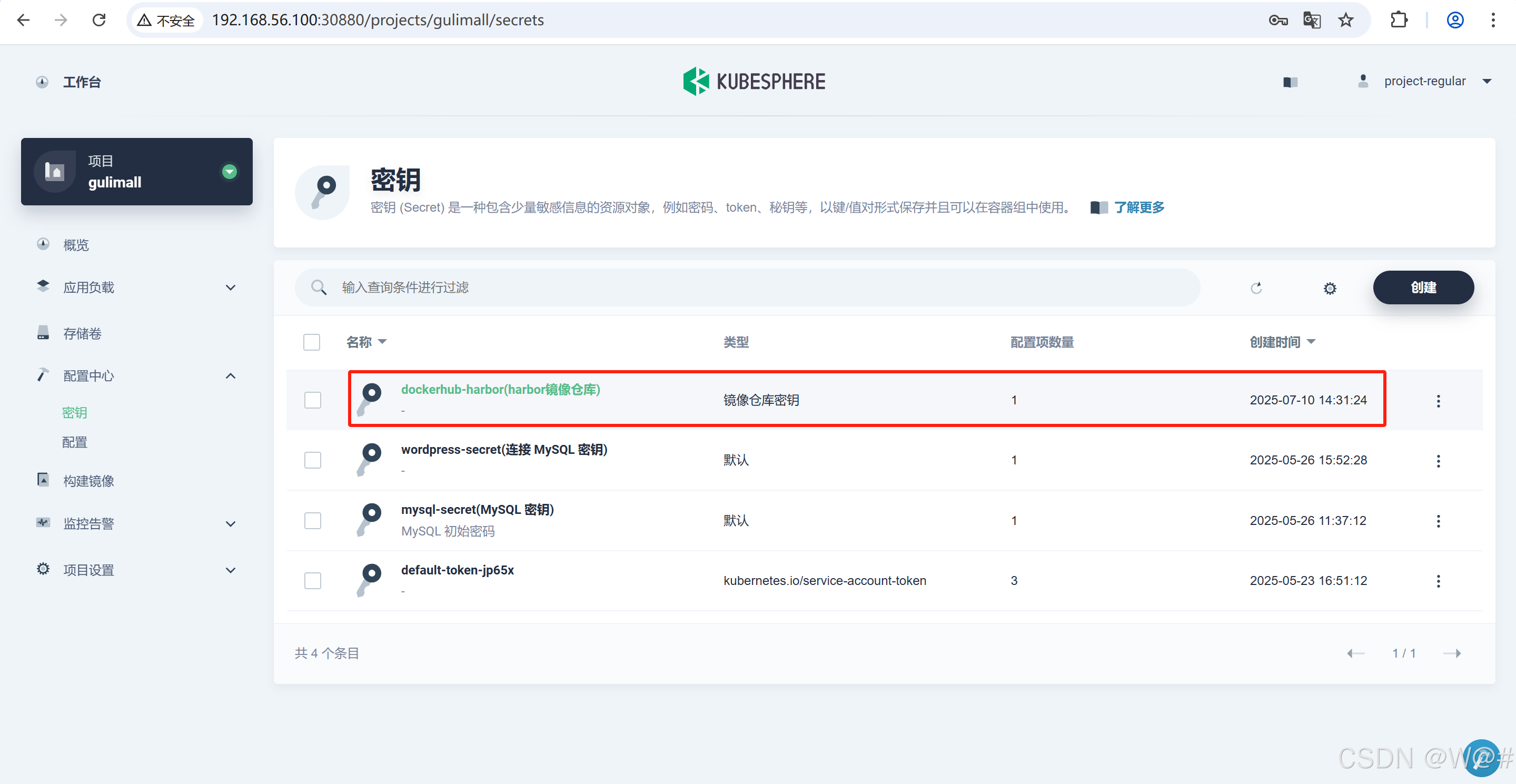Image resolution: width=1516 pixels, height=784 pixels.
Task: Expand 项目设置 sidebar section
Action: coord(231,570)
